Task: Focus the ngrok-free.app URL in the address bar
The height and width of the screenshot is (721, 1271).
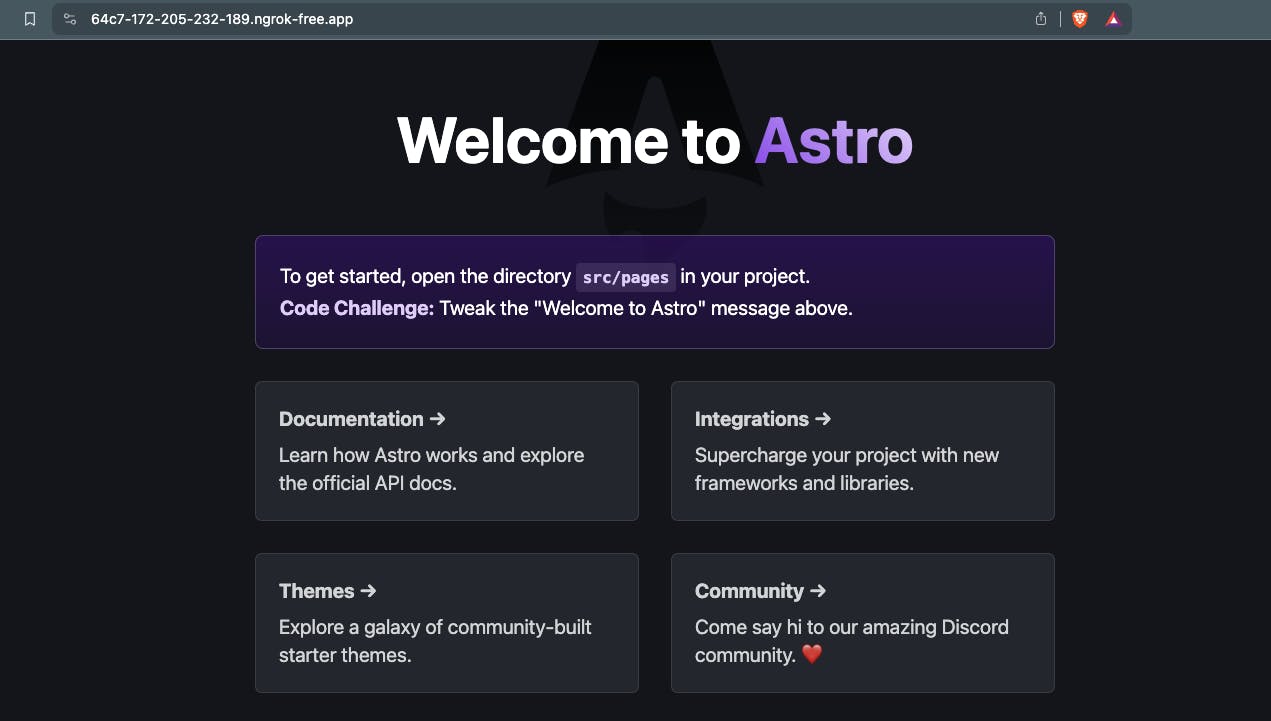Action: coord(222,19)
